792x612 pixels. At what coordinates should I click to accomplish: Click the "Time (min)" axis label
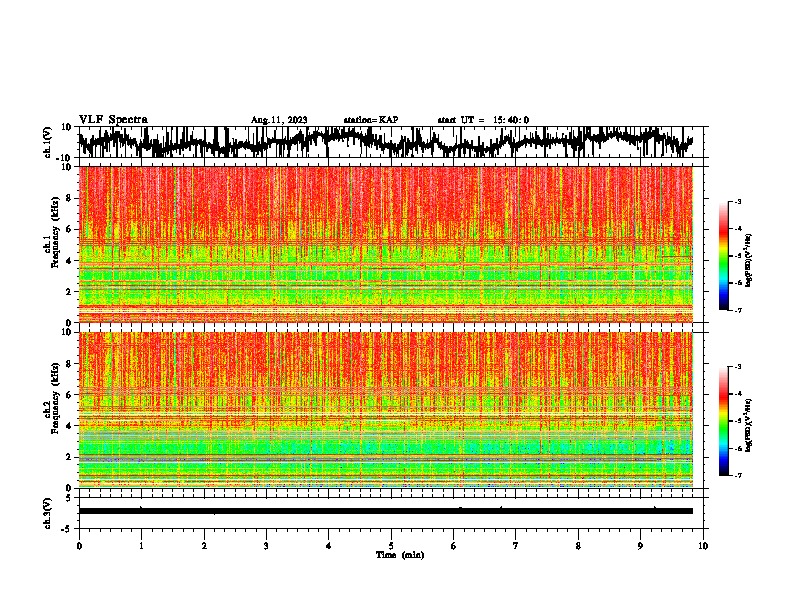[400, 555]
